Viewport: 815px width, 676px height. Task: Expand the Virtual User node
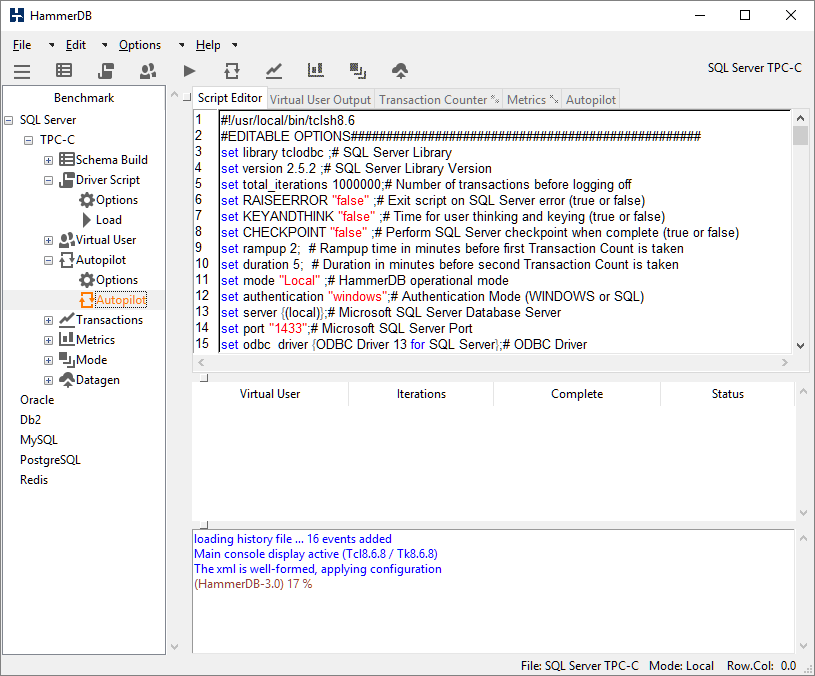pyautogui.click(x=48, y=241)
